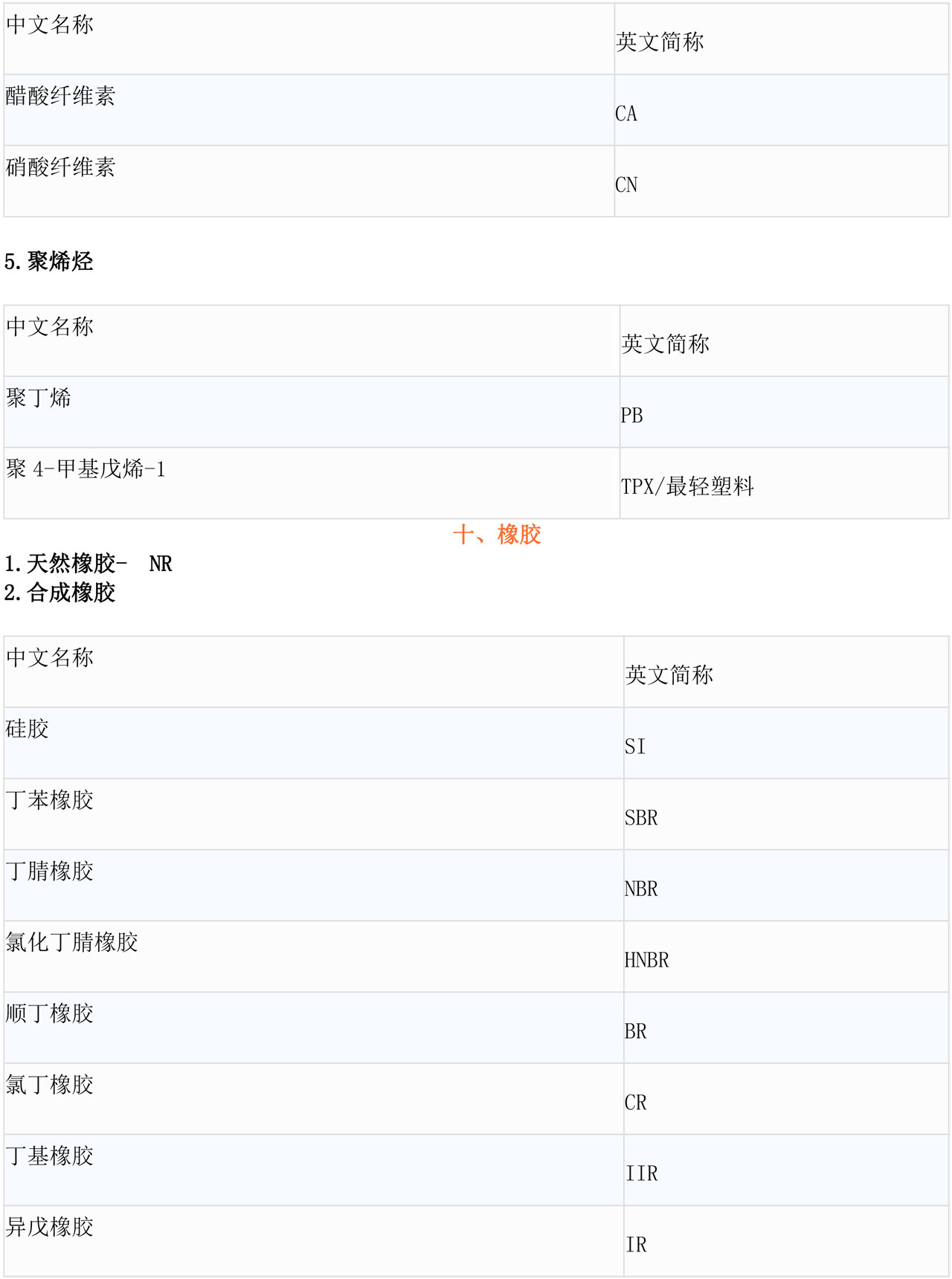Screen dimensions: 952x1279
Task: Select the HNBR abbreviation cell
Action: click(646, 961)
